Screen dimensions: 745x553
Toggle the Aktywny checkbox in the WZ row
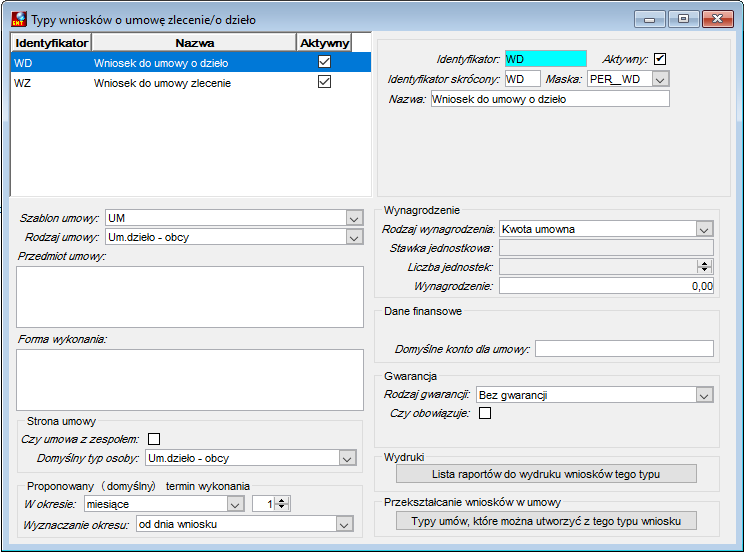tap(325, 82)
